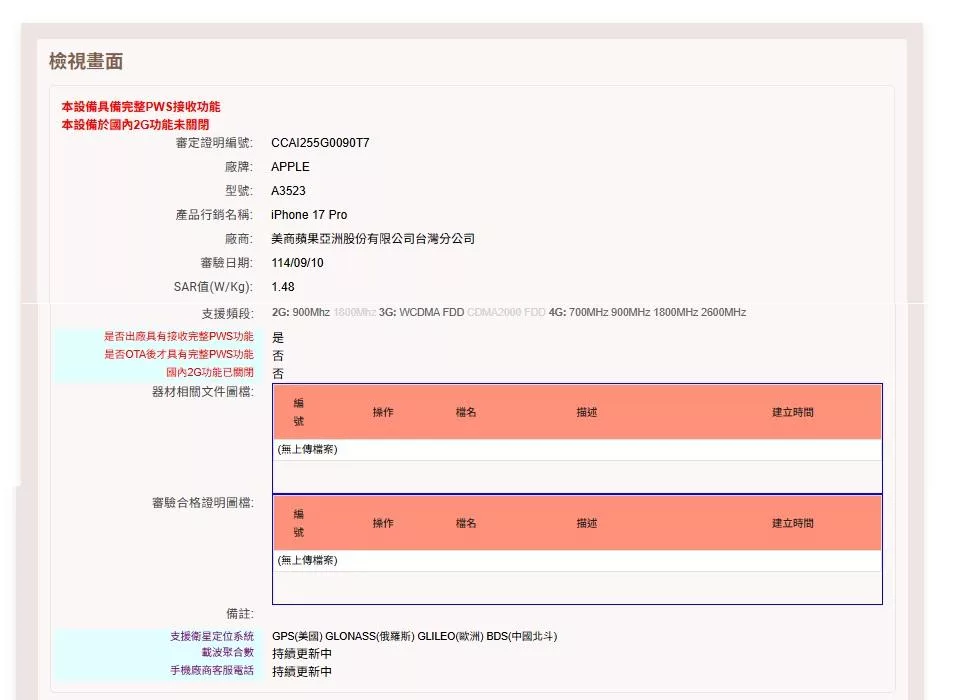Click the red 本設備具備完整PWS接收功能 notice
The width and height of the screenshot is (956, 700).
click(141, 107)
